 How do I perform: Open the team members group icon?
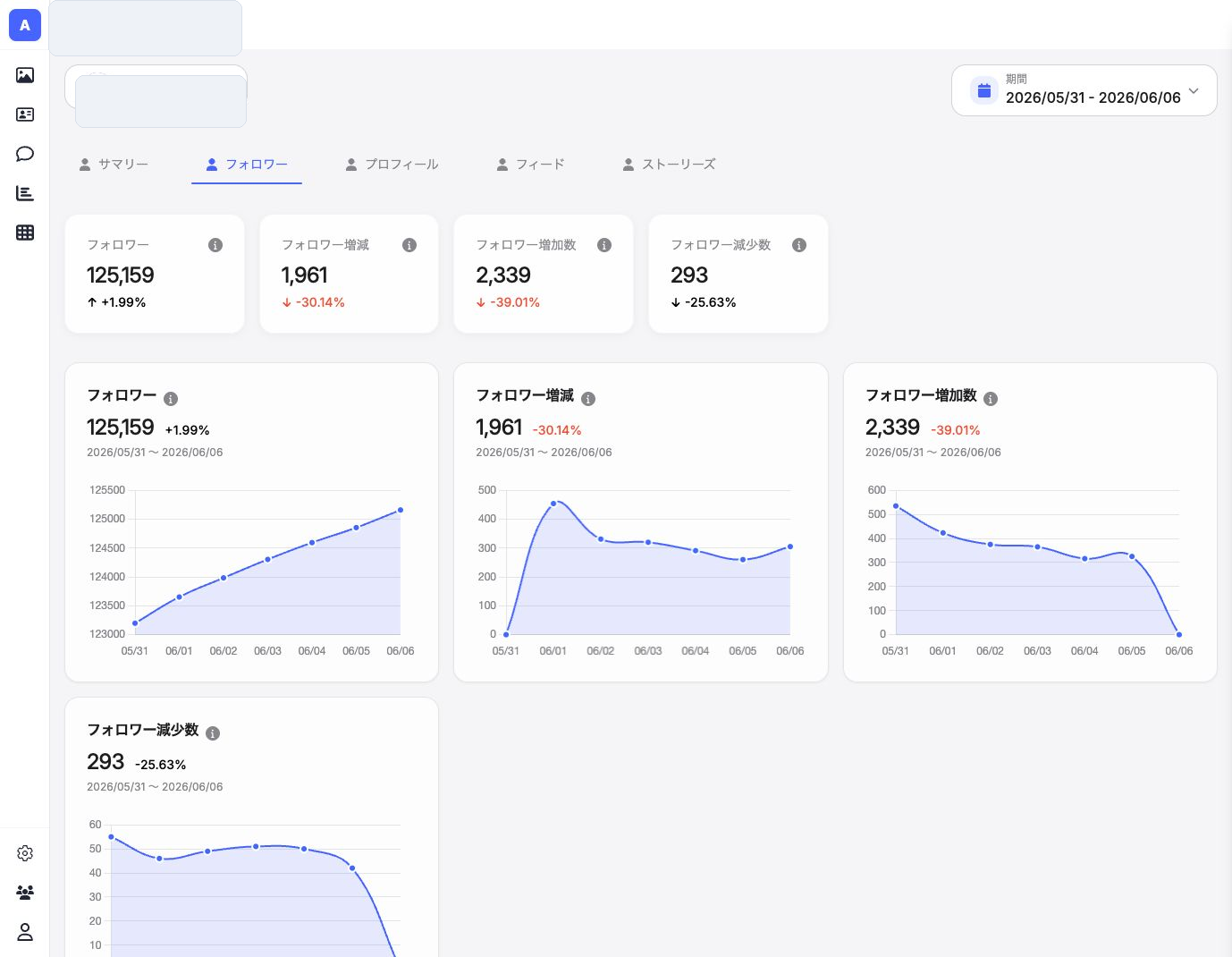coord(25,893)
